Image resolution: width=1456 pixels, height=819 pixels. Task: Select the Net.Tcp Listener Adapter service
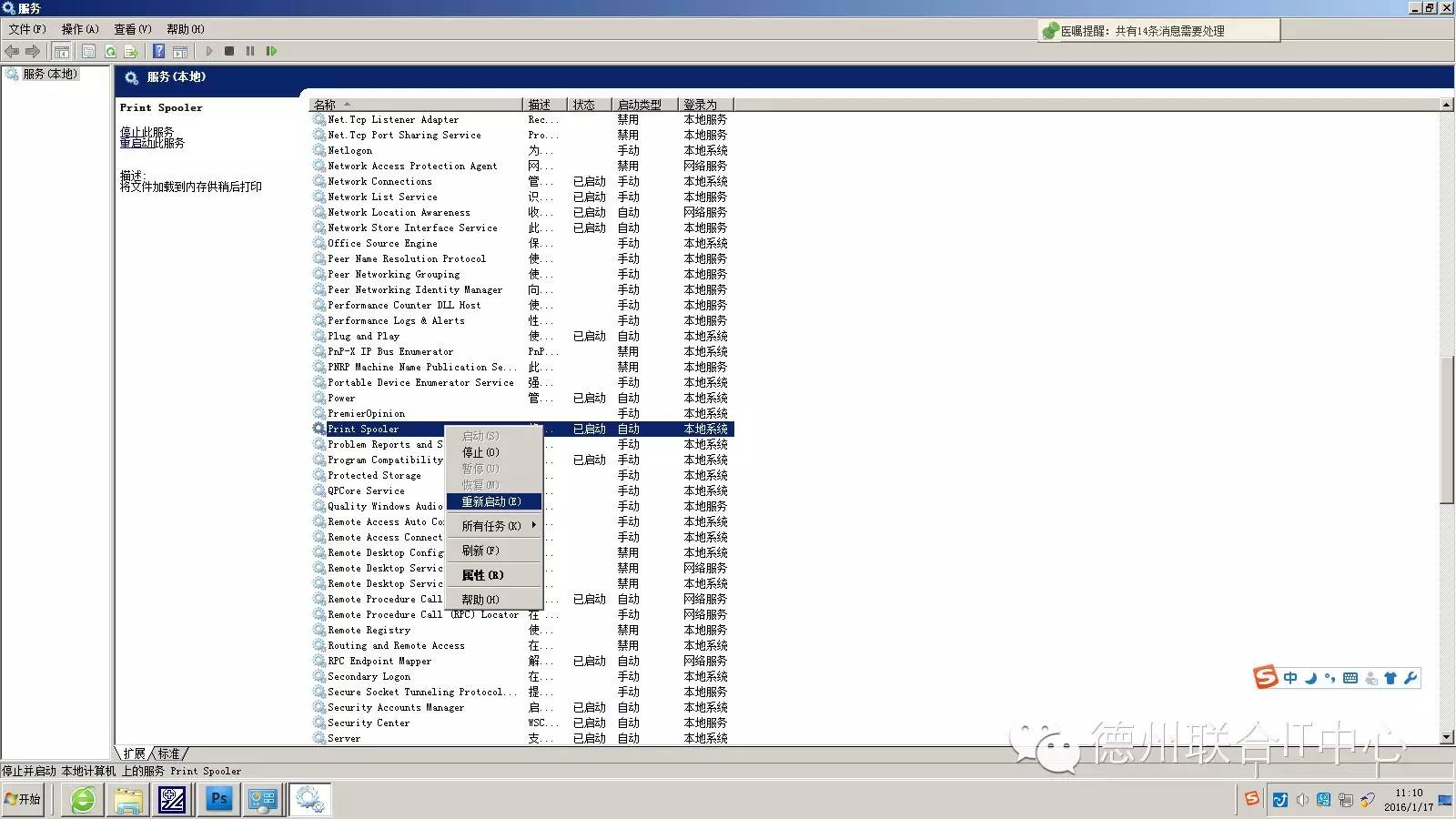(x=522, y=119)
